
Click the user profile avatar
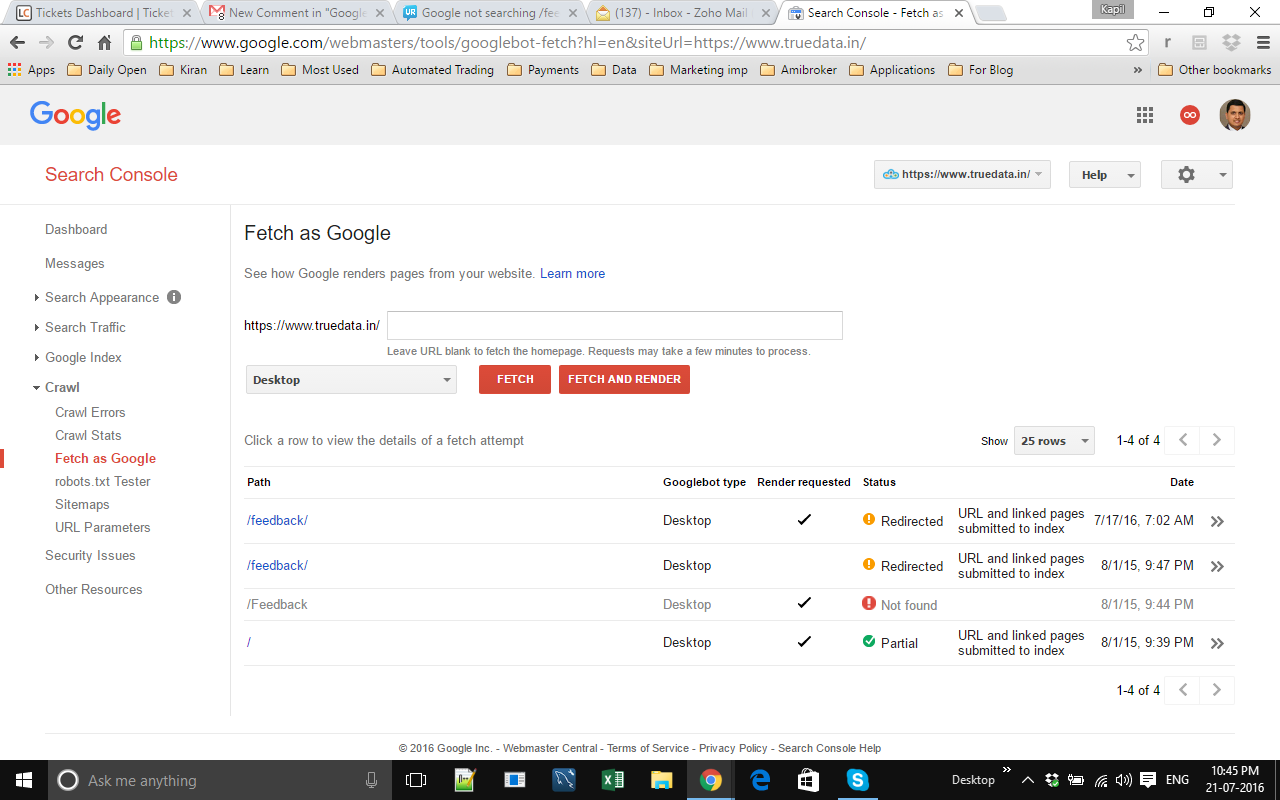pos(1235,115)
